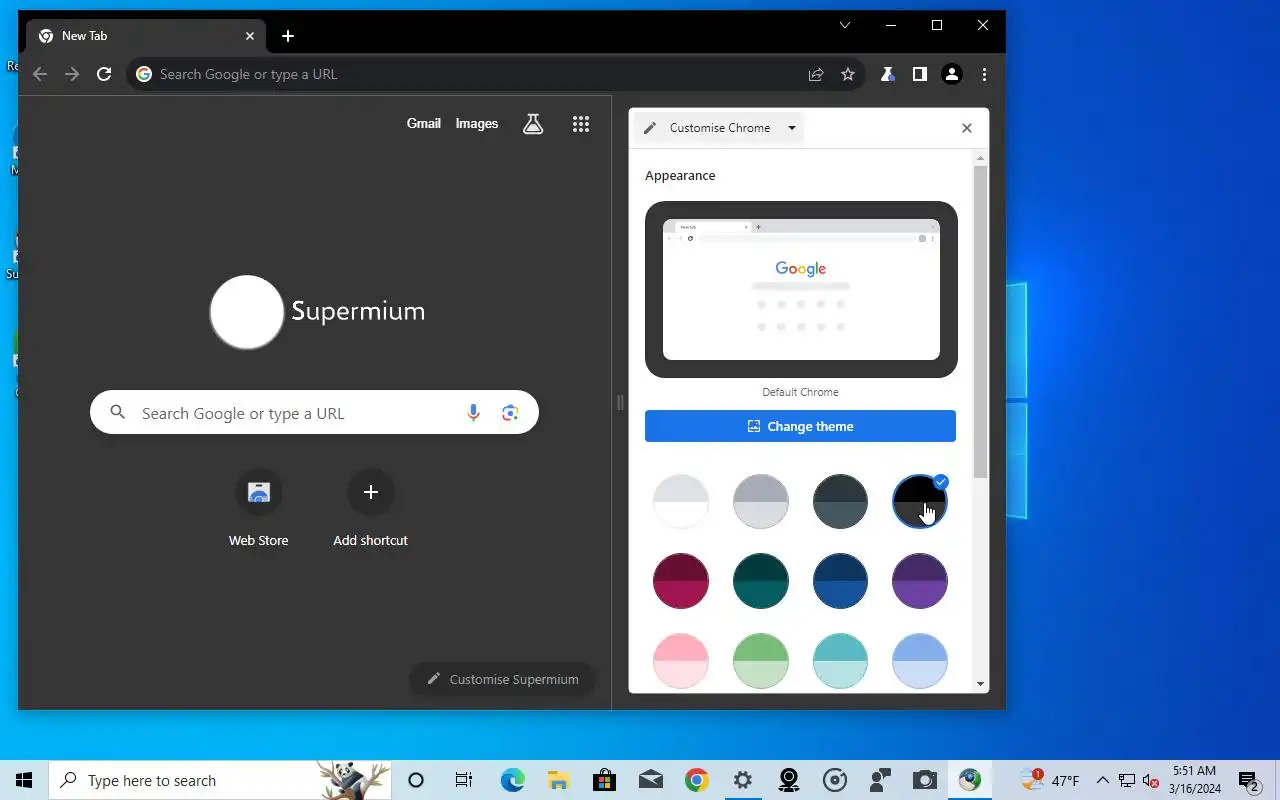The image size is (1280, 800).
Task: Open the Settings gear on the taskbar
Action: point(742,780)
